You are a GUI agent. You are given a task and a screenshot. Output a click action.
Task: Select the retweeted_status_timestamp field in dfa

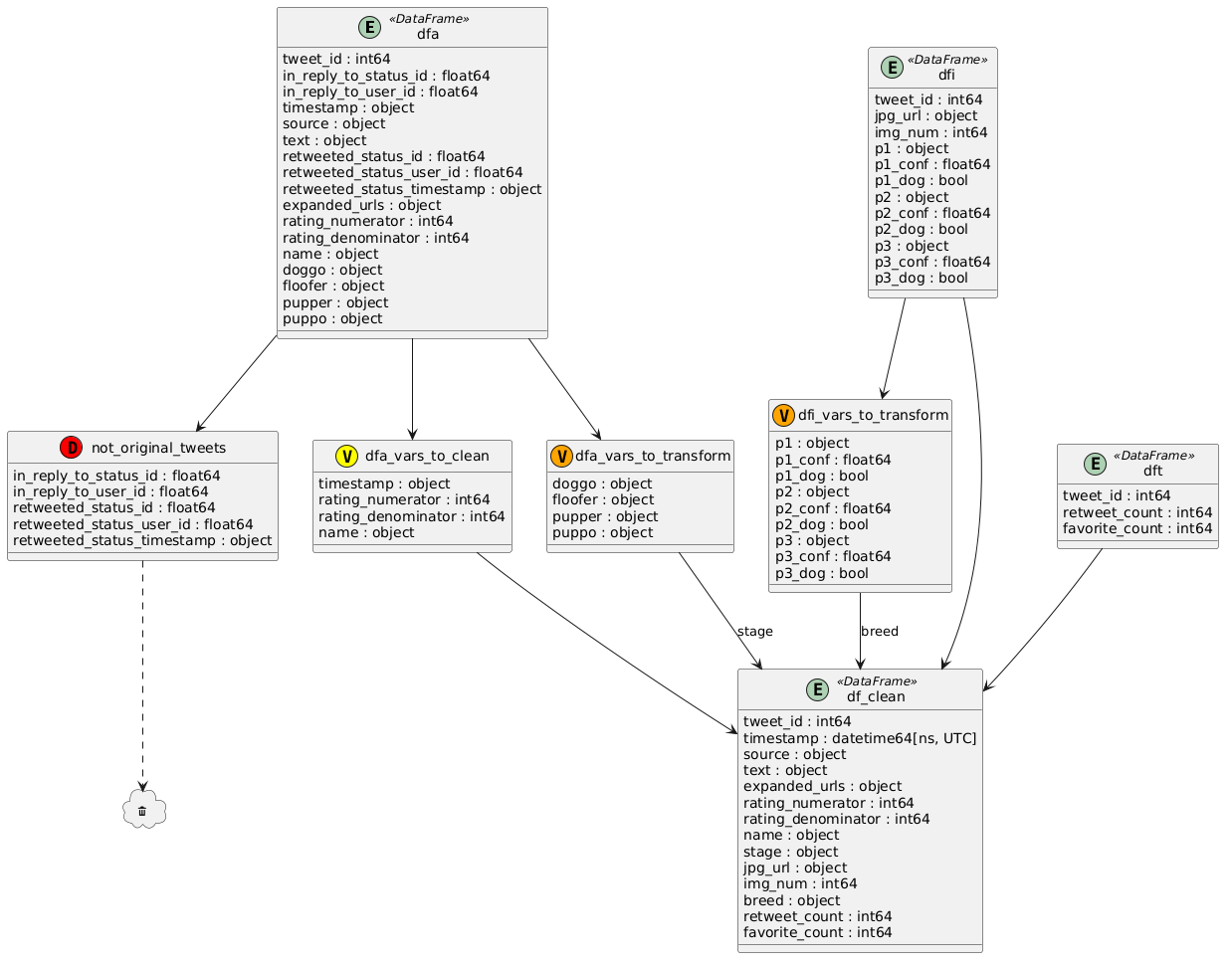pos(412,189)
